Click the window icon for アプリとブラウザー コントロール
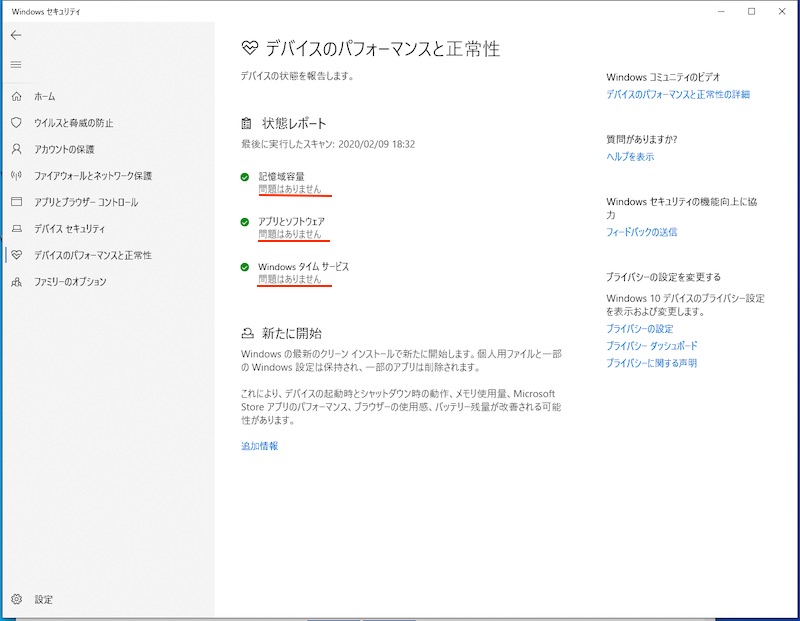This screenshot has height=621, width=800. click(16, 202)
